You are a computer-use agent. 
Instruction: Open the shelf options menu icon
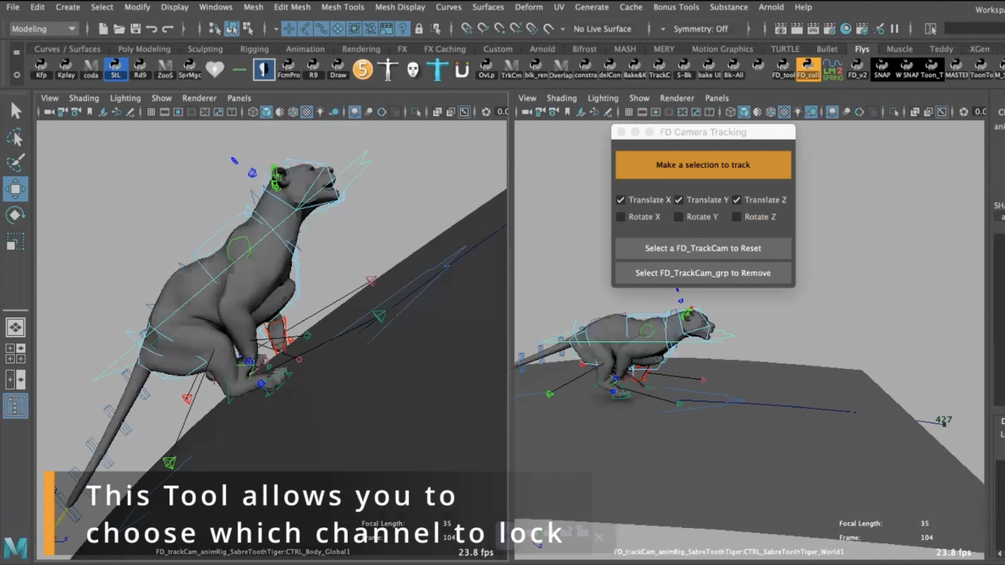pyautogui.click(x=17, y=74)
